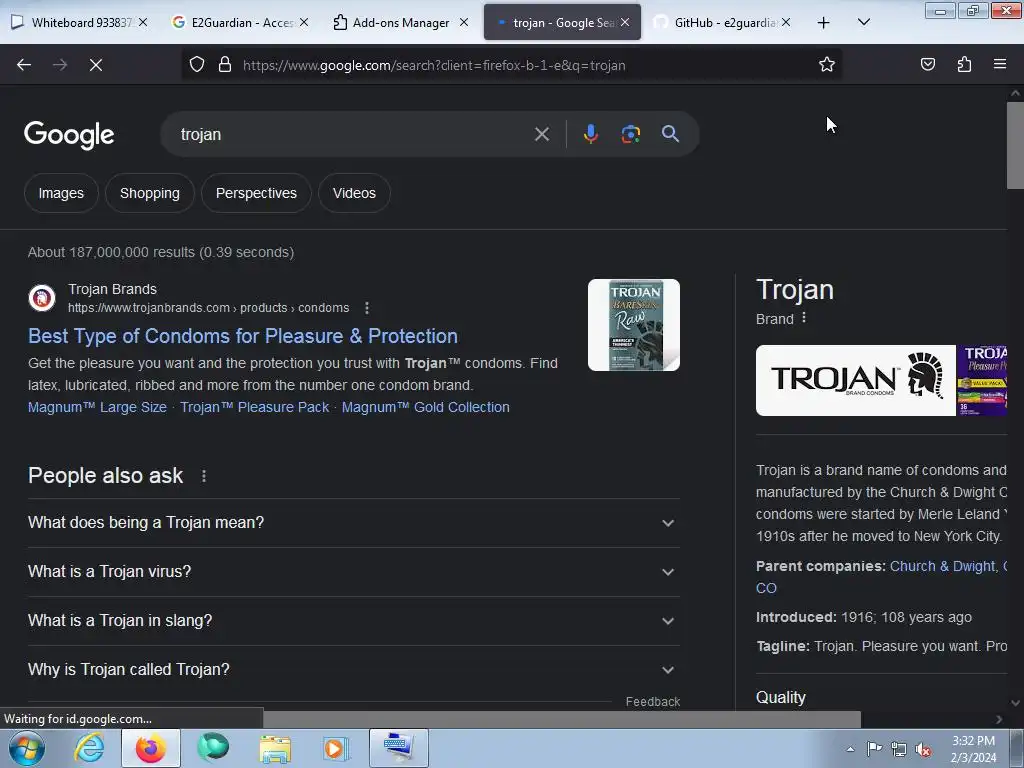Filter results by Videos
Viewport: 1024px width, 768px height.
point(354,193)
